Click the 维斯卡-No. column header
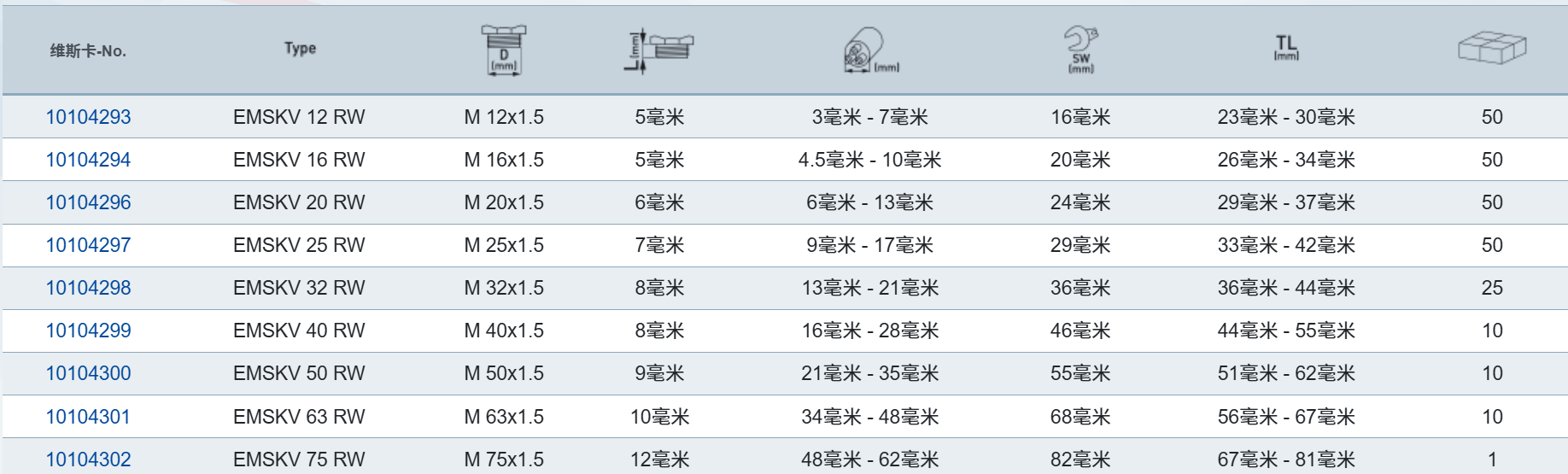The height and width of the screenshot is (474, 1568). click(88, 51)
